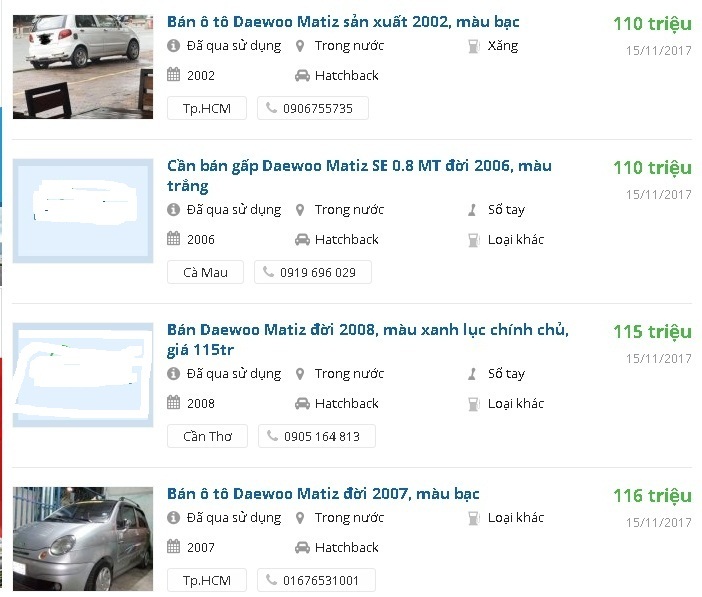
Task: Click car icon beside Hatchback in 2006 listing
Action: pyautogui.click(x=302, y=240)
